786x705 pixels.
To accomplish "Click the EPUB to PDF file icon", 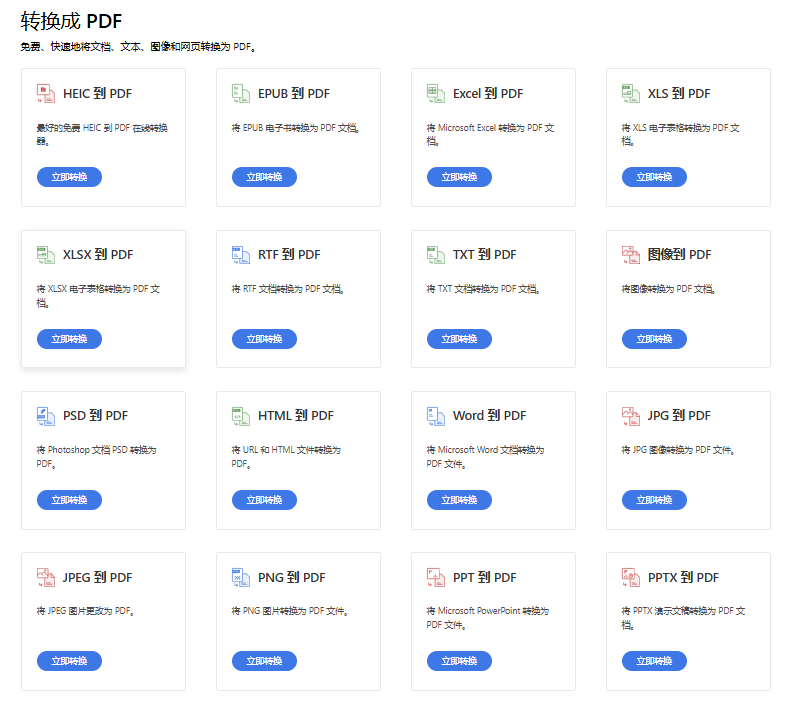I will pos(240,94).
